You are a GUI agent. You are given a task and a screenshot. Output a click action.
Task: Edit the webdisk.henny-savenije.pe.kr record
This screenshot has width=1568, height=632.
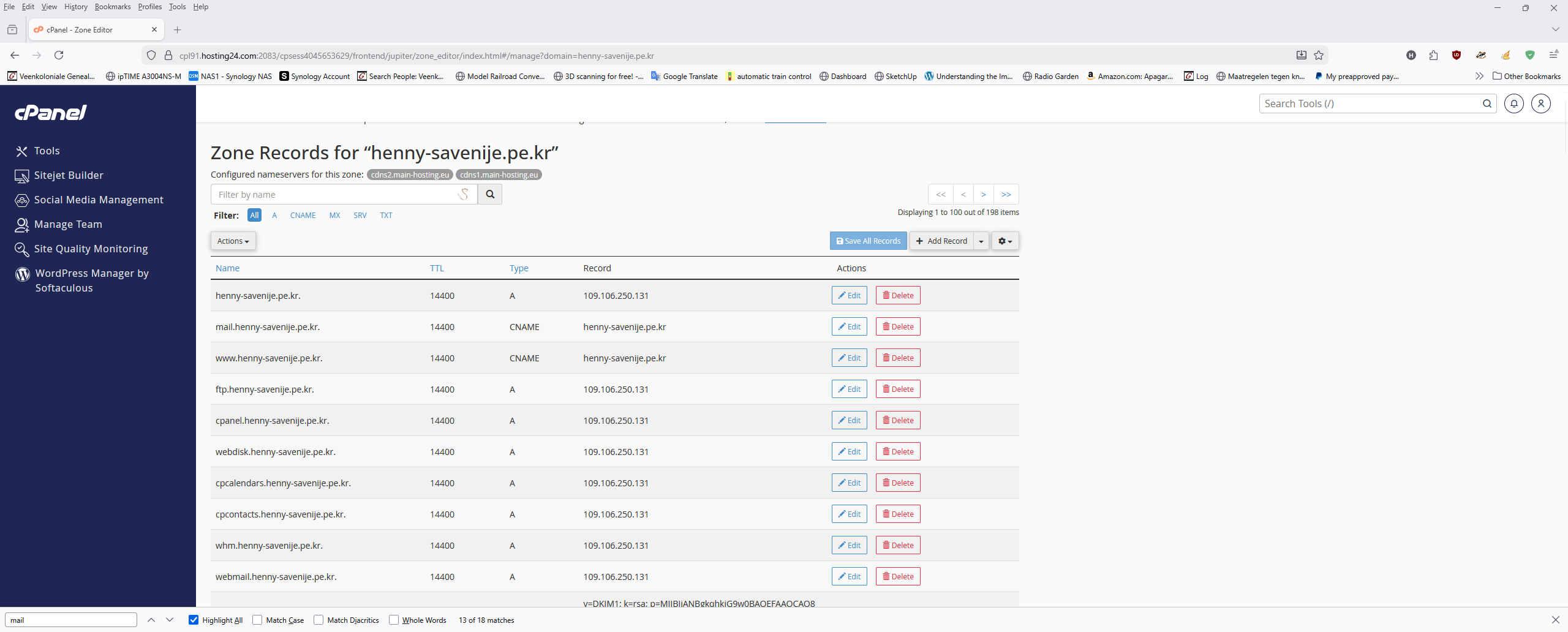tap(849, 451)
